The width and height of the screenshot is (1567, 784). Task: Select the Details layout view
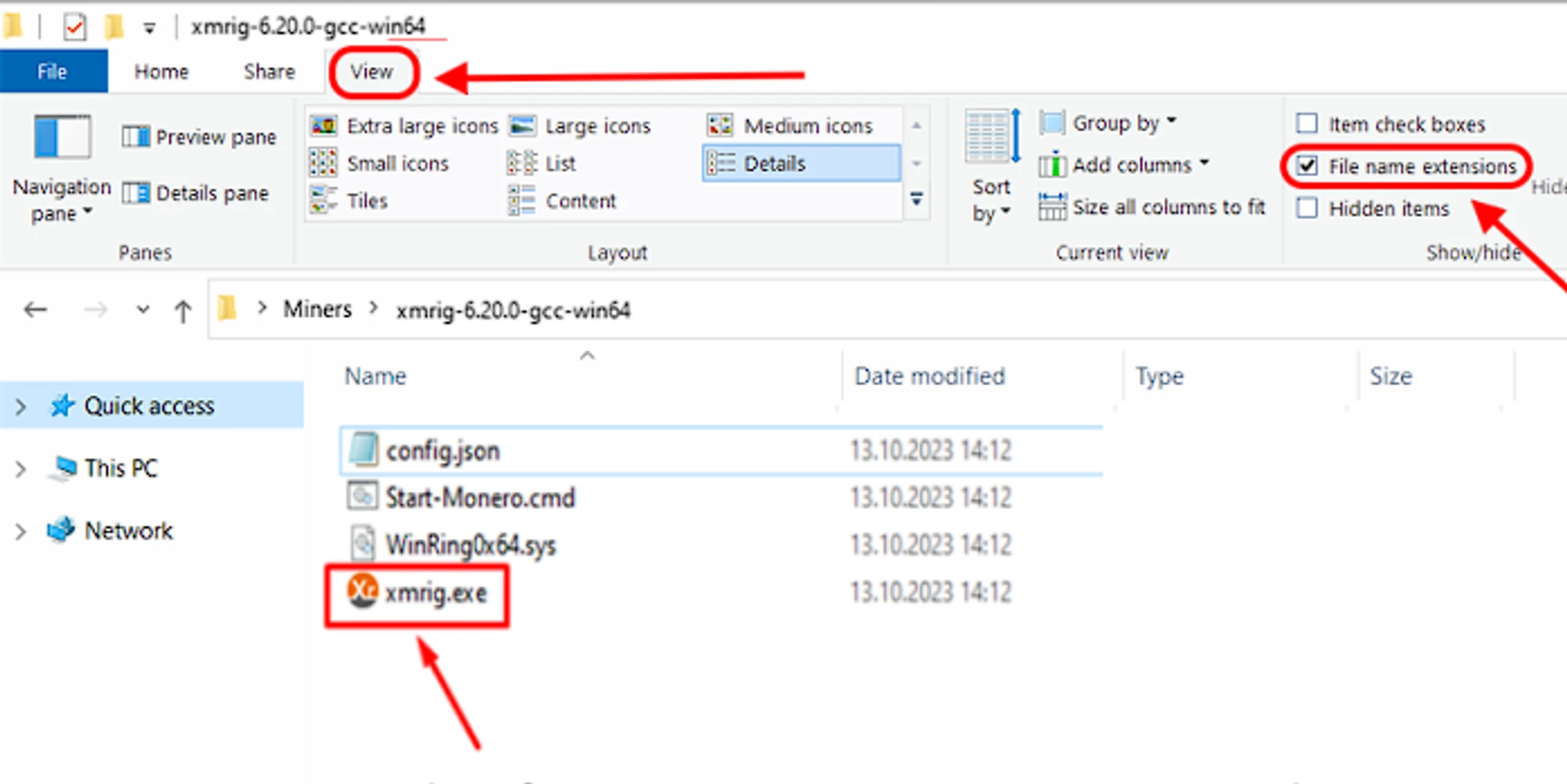[x=800, y=164]
